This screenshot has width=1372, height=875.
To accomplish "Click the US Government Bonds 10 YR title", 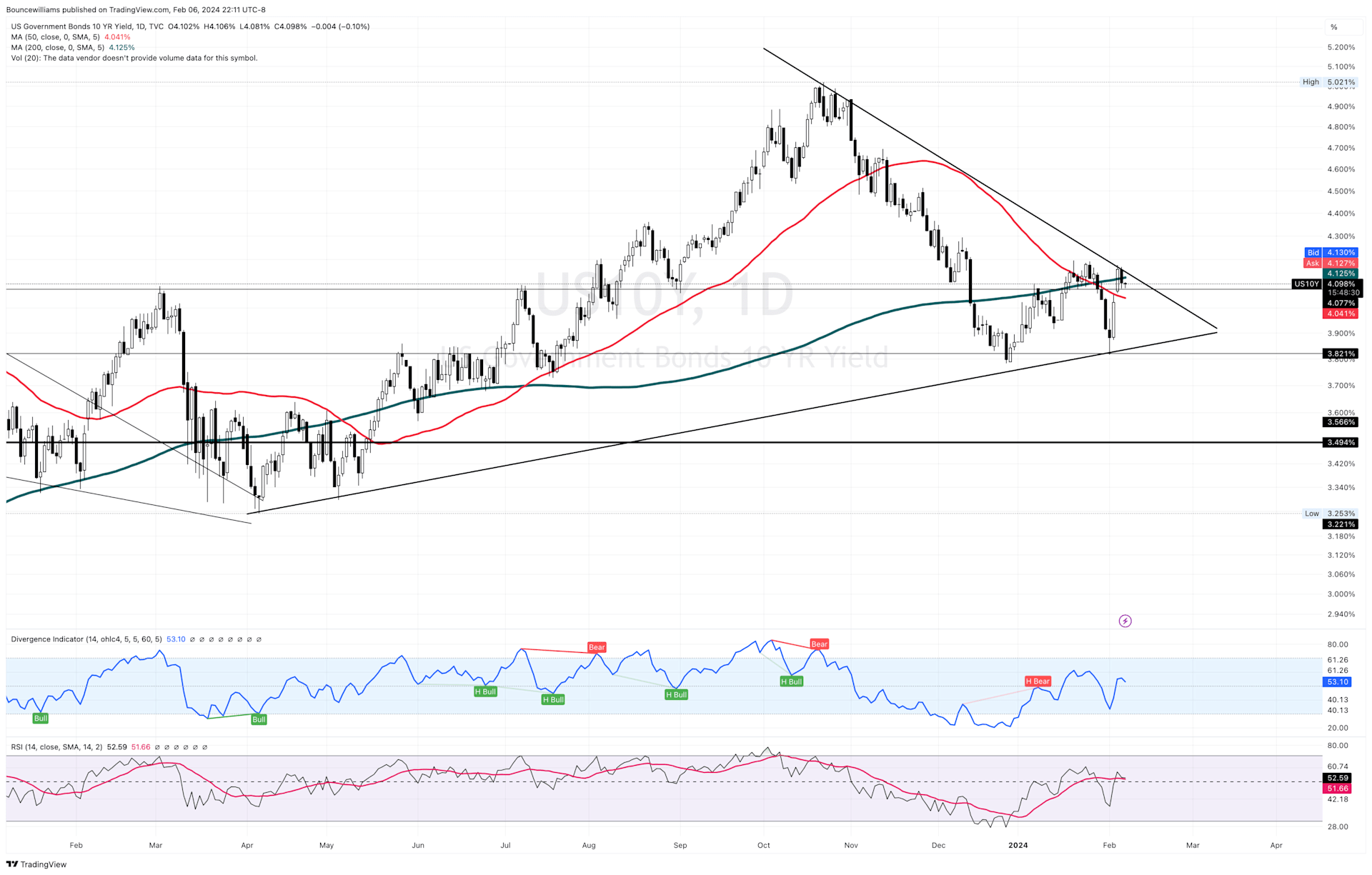I will point(71,26).
